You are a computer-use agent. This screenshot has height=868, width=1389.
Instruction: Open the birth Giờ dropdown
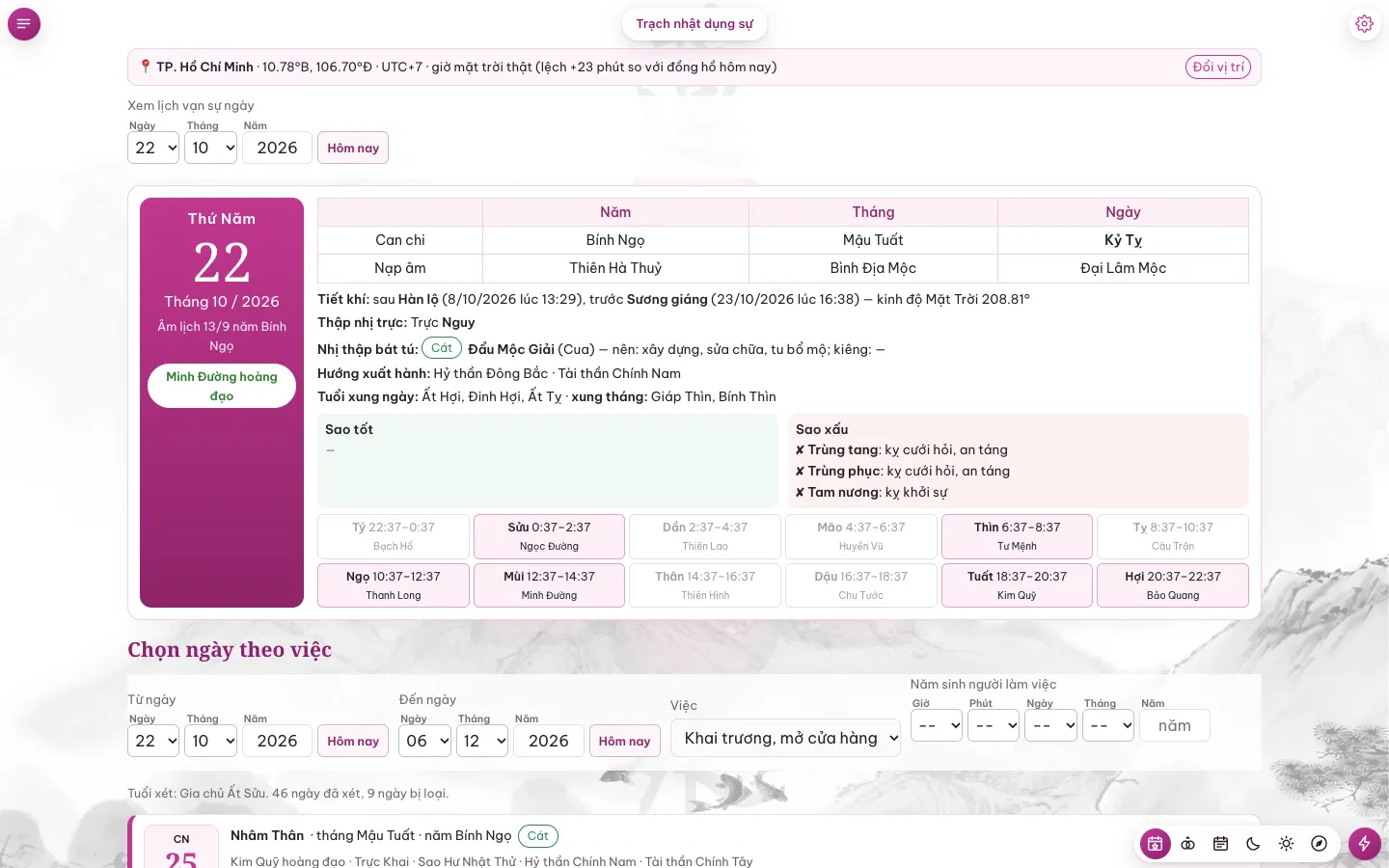(x=937, y=725)
